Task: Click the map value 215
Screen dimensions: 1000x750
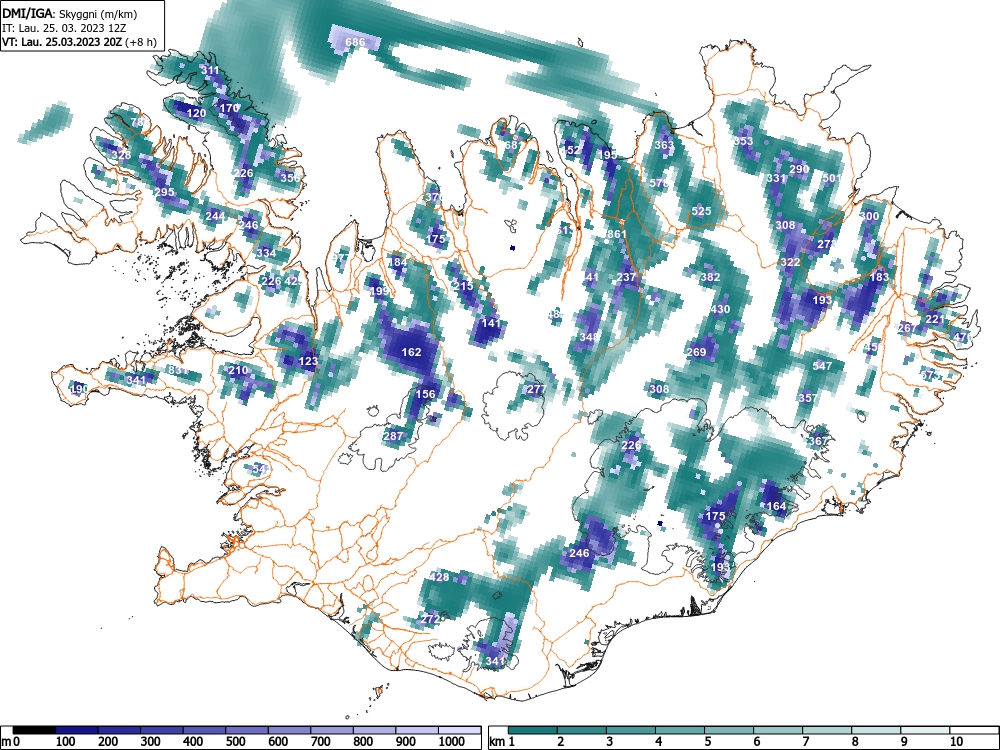Action: pyautogui.click(x=463, y=286)
